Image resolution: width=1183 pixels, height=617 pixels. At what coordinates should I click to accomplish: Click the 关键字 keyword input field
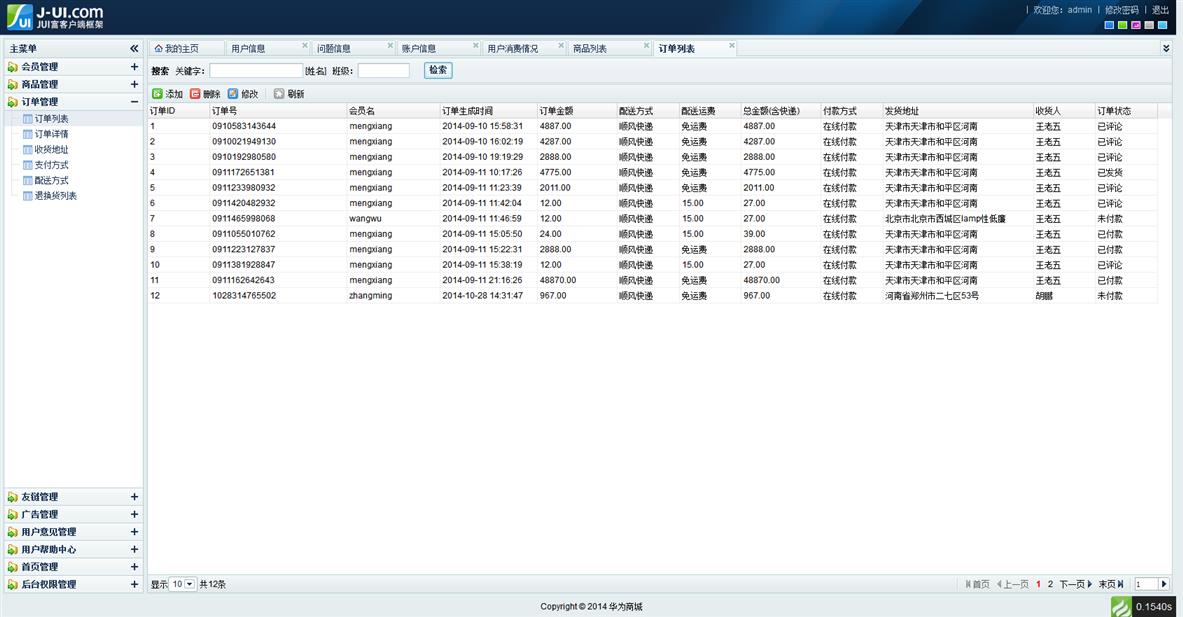(256, 71)
